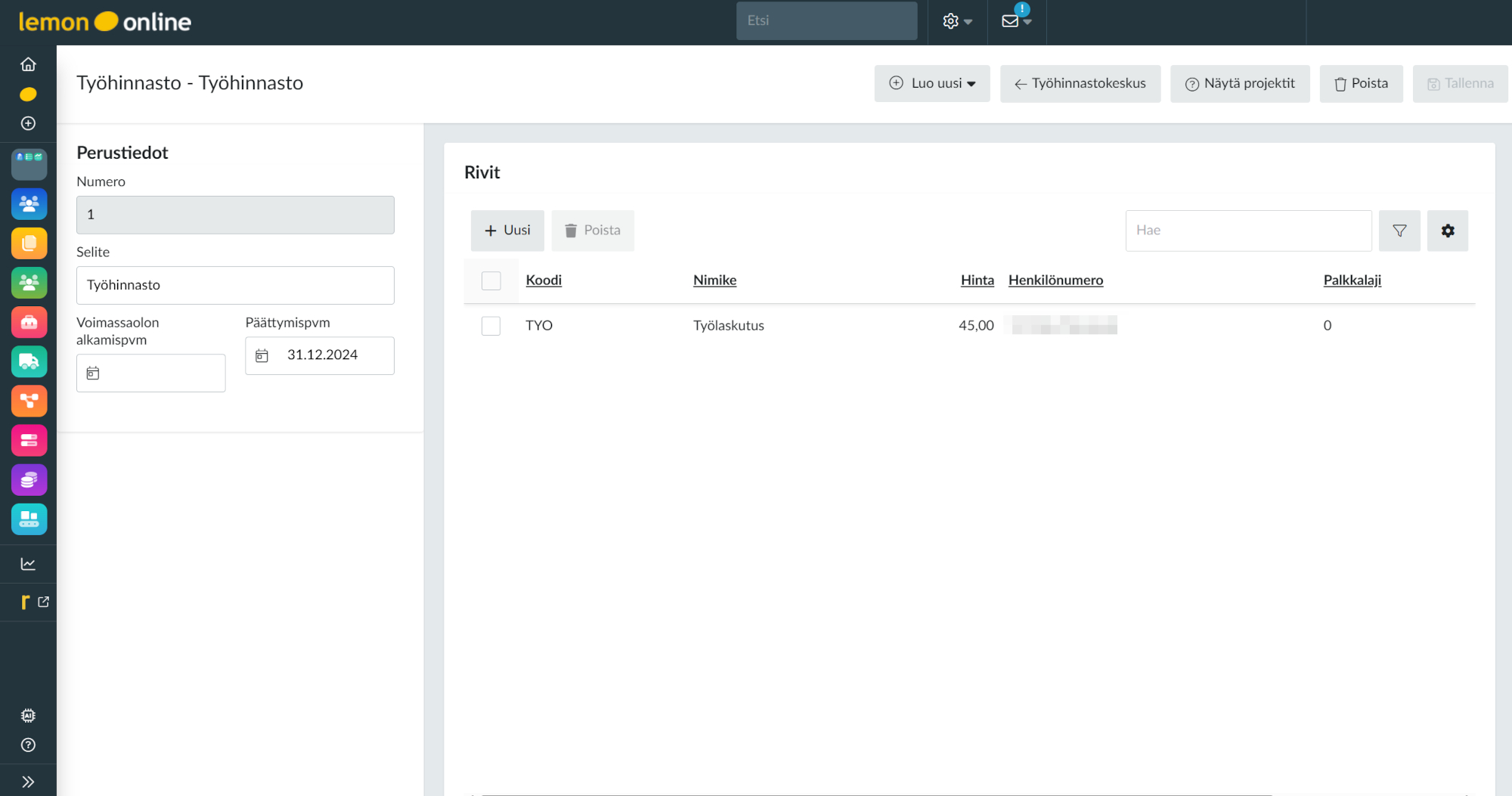Sort by Koodi column header

click(x=544, y=280)
